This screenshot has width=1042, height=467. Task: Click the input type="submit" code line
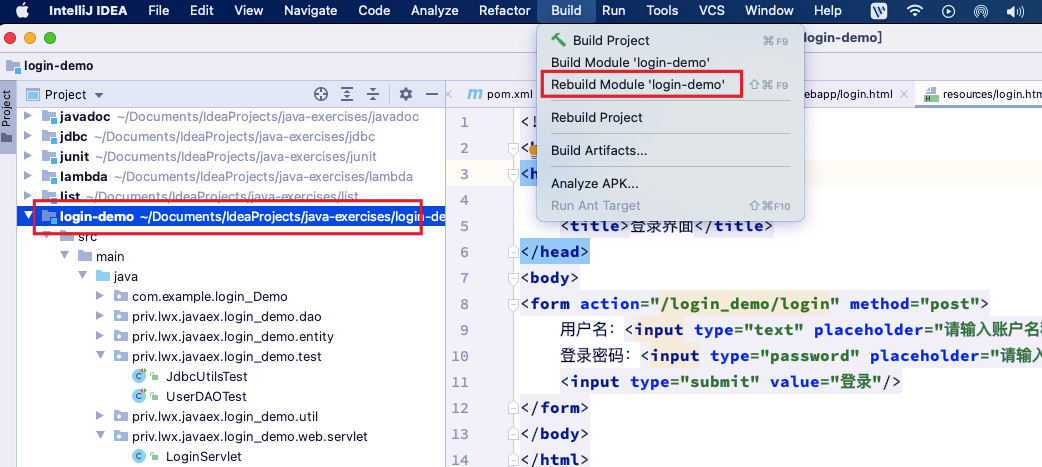730,382
